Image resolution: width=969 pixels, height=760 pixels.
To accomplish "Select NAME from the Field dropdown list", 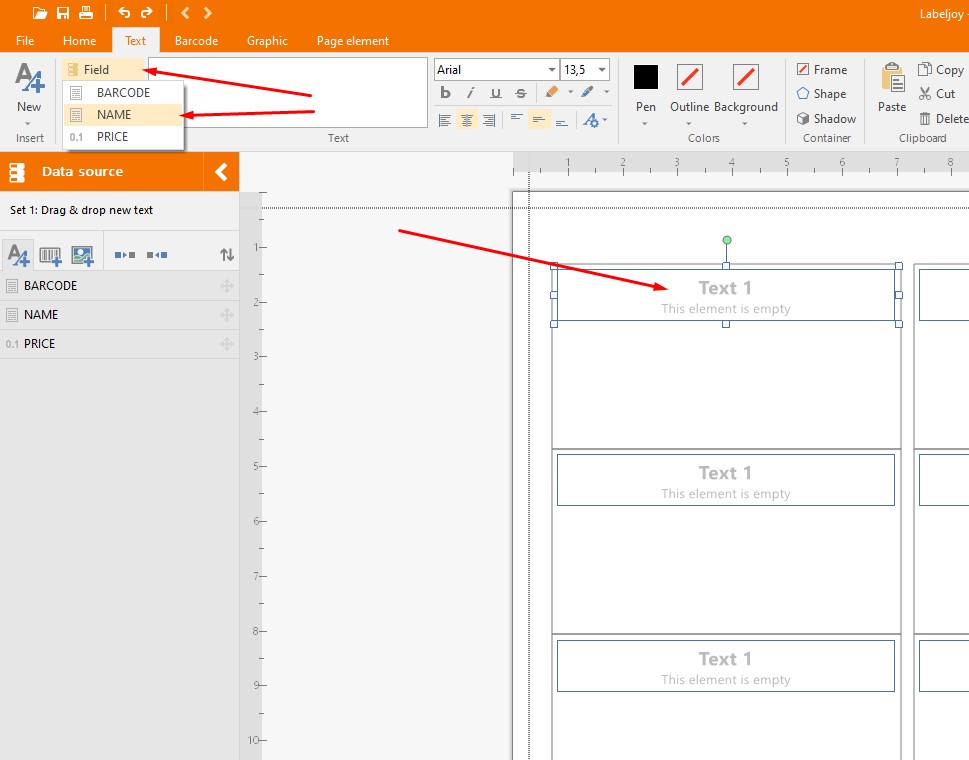I will [x=114, y=115].
